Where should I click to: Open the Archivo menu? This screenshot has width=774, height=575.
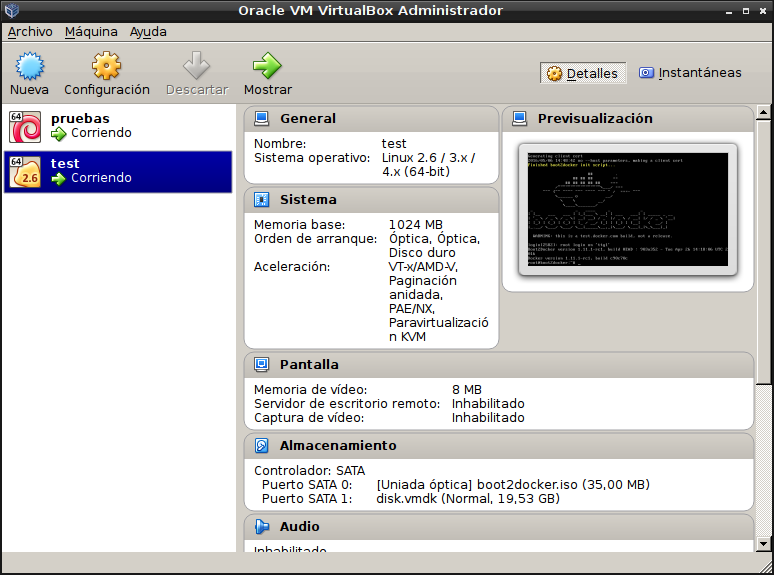[x=30, y=32]
